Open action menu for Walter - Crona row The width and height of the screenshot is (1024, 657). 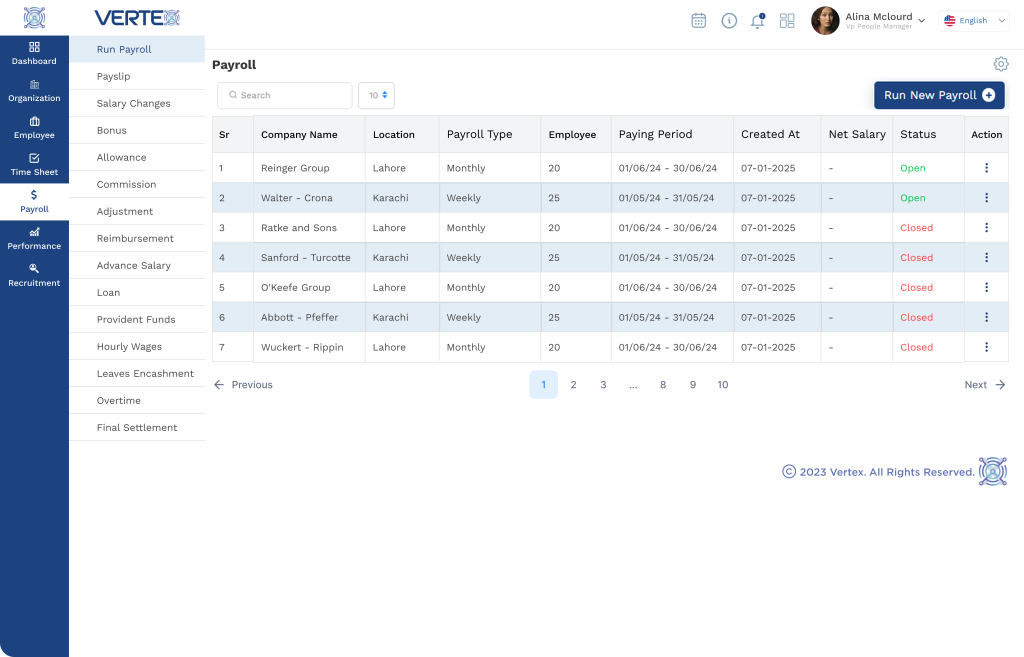(x=986, y=198)
